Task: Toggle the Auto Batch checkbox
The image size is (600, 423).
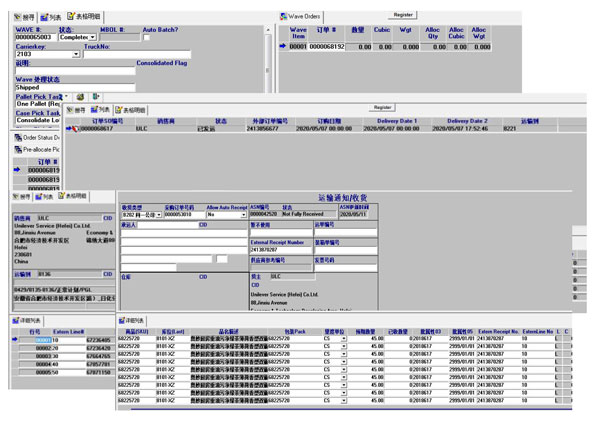Action: (x=147, y=37)
